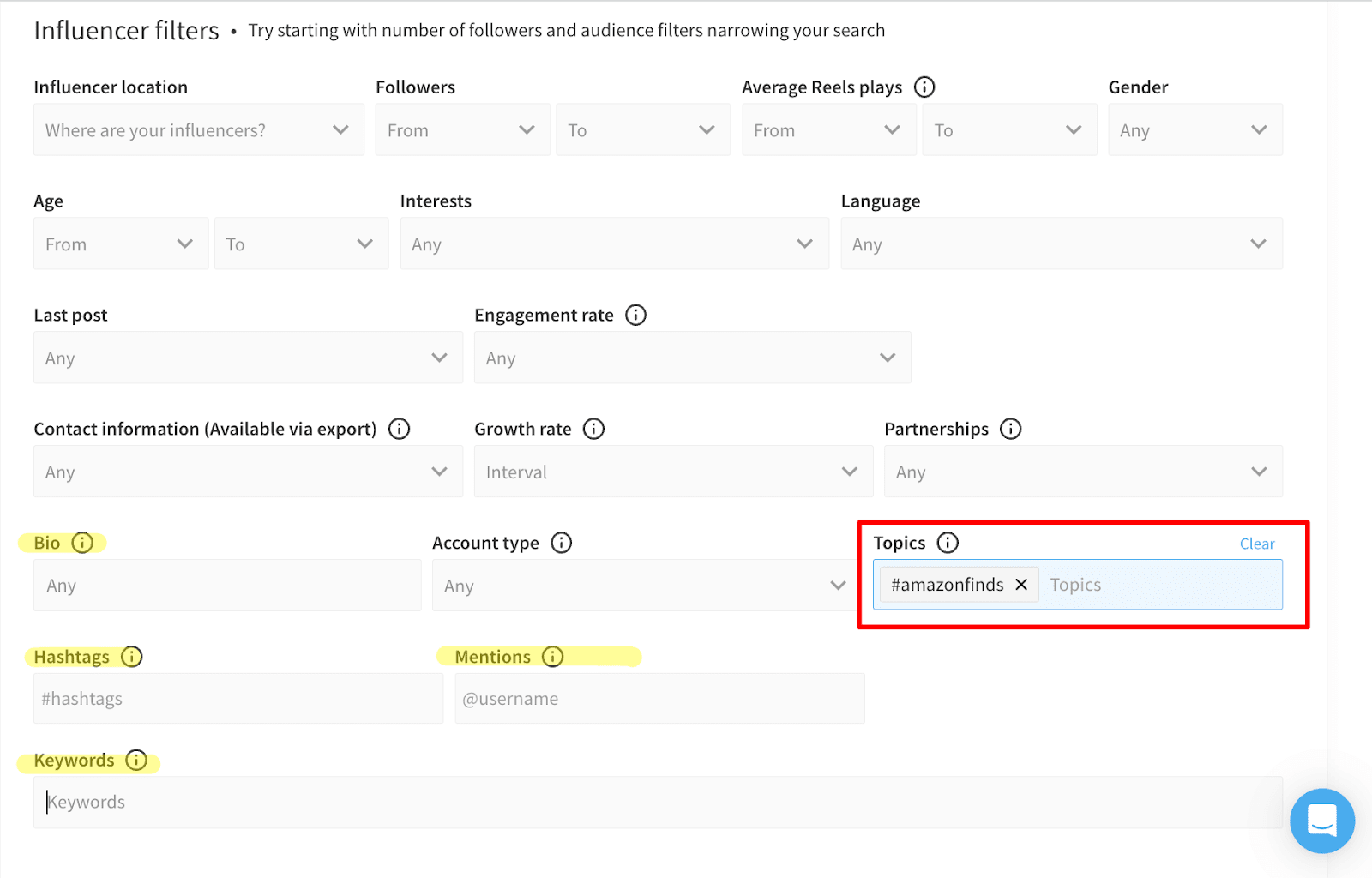This screenshot has width=1372, height=878.
Task: Expand the Language dropdown
Action: pyautogui.click(x=1062, y=244)
